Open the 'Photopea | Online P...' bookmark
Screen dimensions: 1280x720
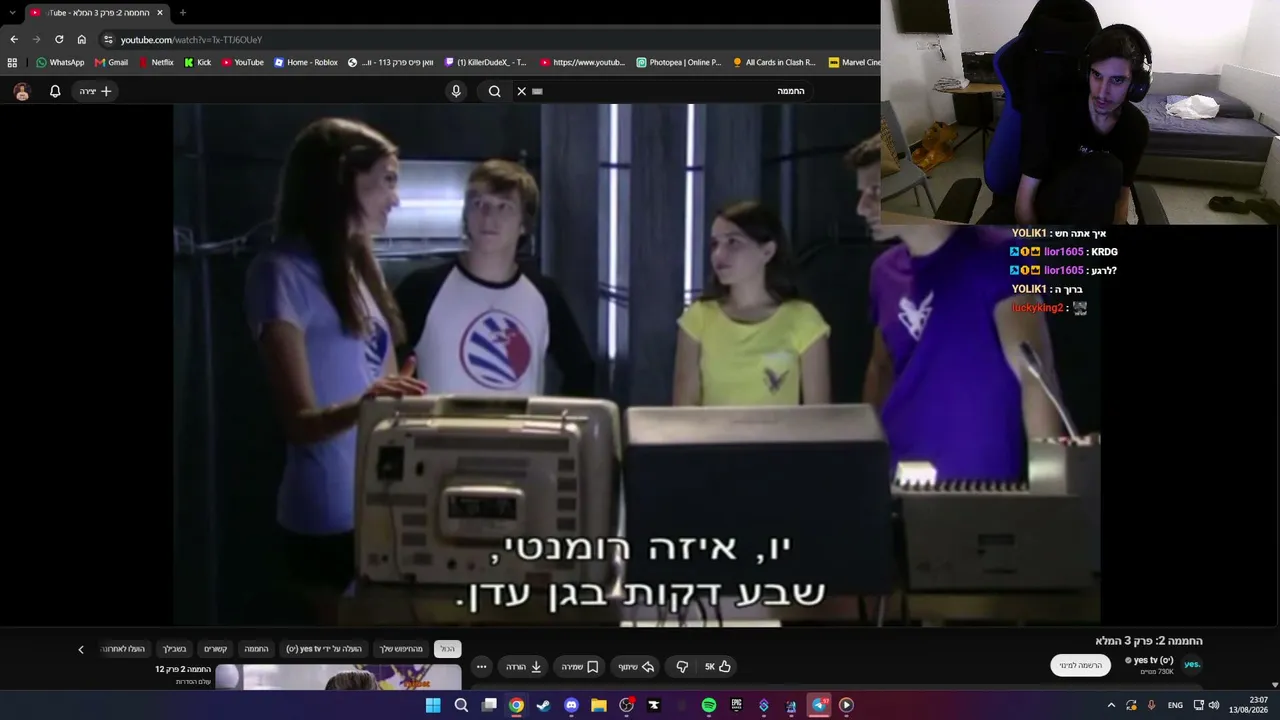(679, 62)
